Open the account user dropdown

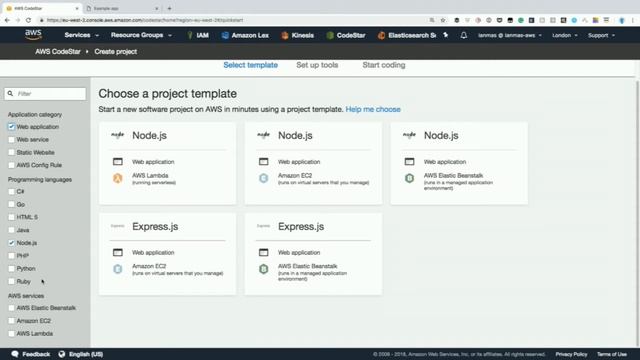(x=510, y=36)
